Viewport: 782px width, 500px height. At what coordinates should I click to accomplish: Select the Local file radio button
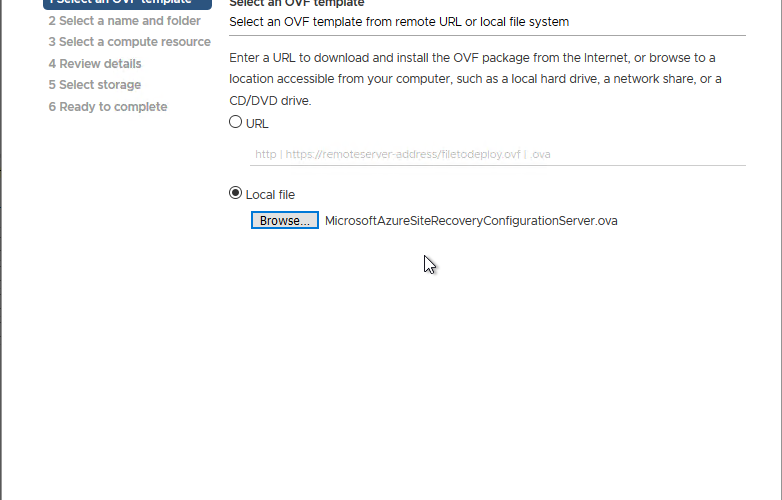point(235,193)
